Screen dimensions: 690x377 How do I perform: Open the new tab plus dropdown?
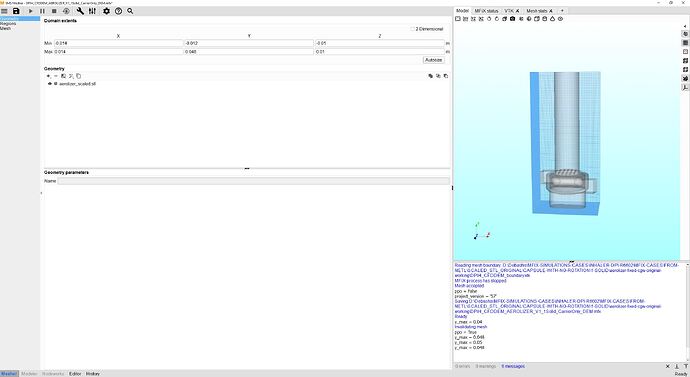point(562,11)
